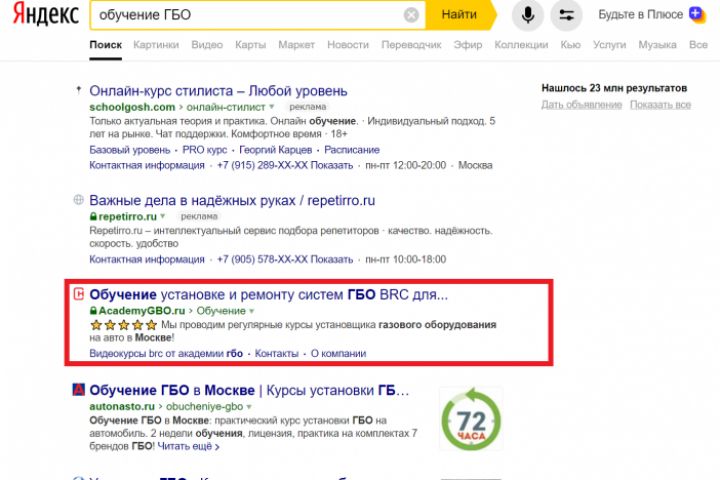Open the О компании sitelink
The image size is (720, 480).
(x=338, y=354)
